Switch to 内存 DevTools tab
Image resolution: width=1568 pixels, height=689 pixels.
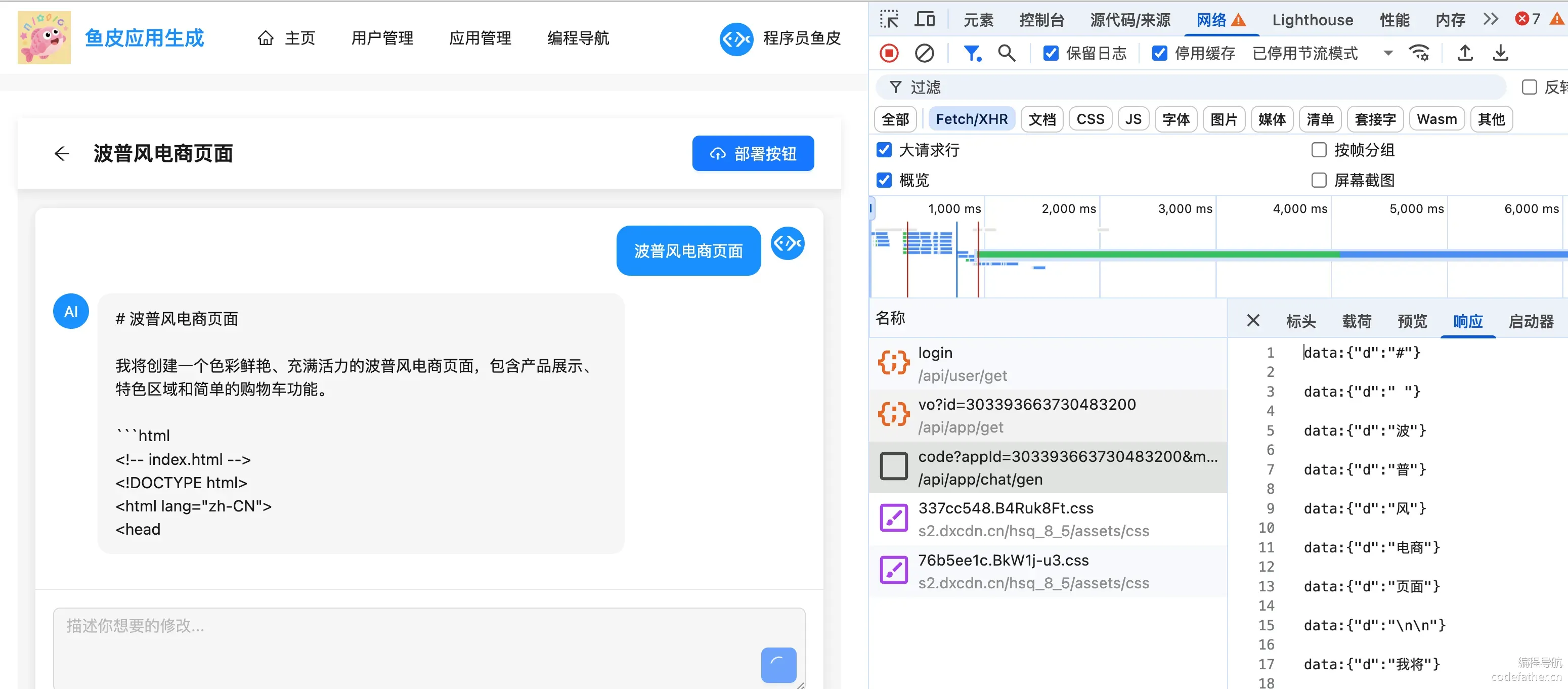click(x=1450, y=20)
